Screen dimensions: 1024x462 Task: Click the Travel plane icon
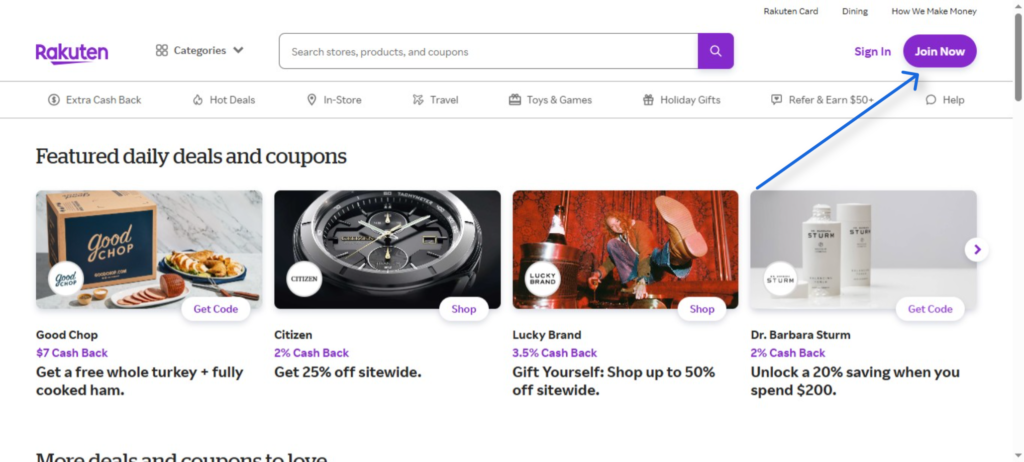(418, 100)
